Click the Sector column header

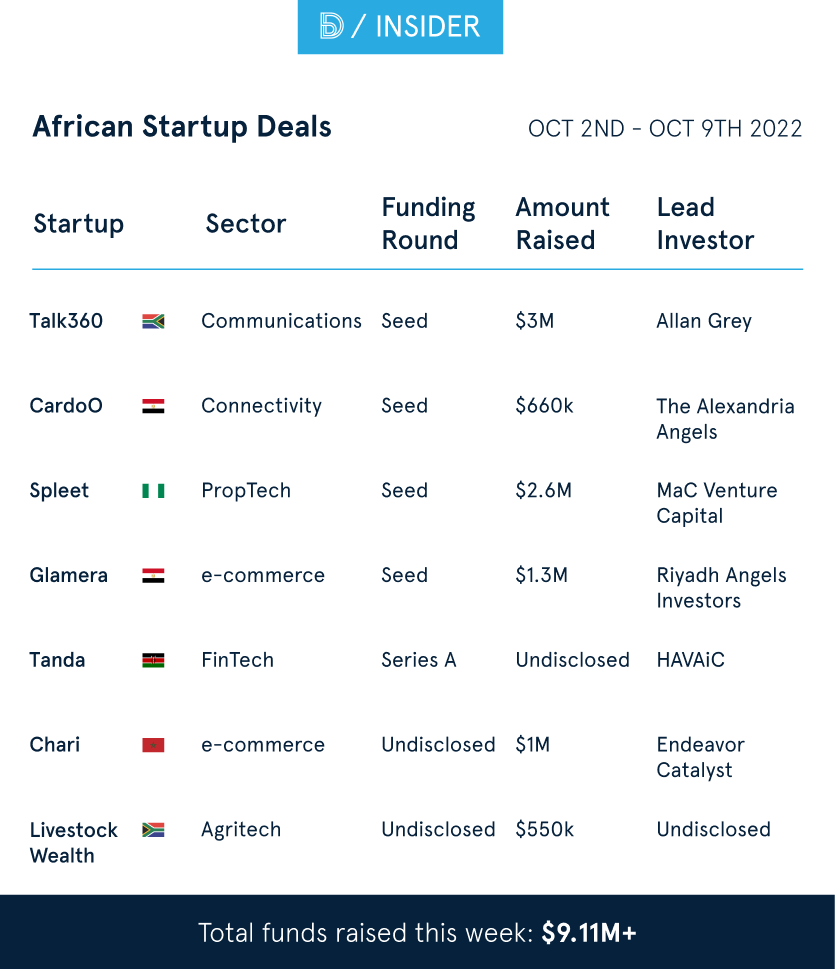coord(245,224)
